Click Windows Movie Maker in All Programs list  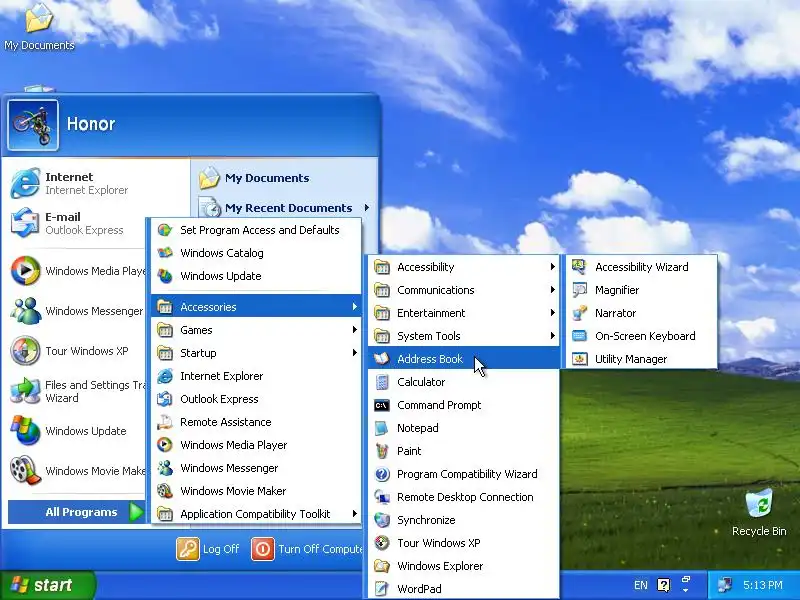(x=256, y=491)
